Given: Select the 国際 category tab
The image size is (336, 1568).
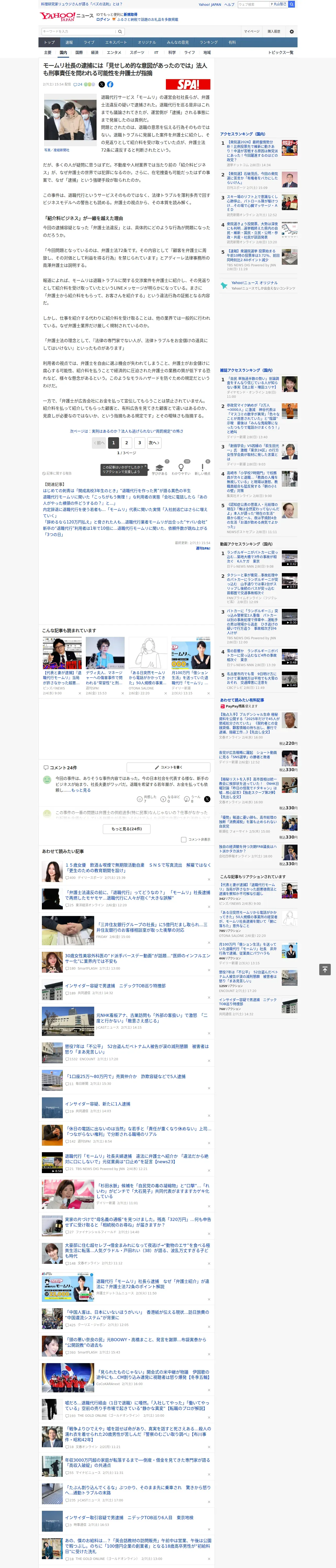Looking at the screenshot, I should 79,52.
